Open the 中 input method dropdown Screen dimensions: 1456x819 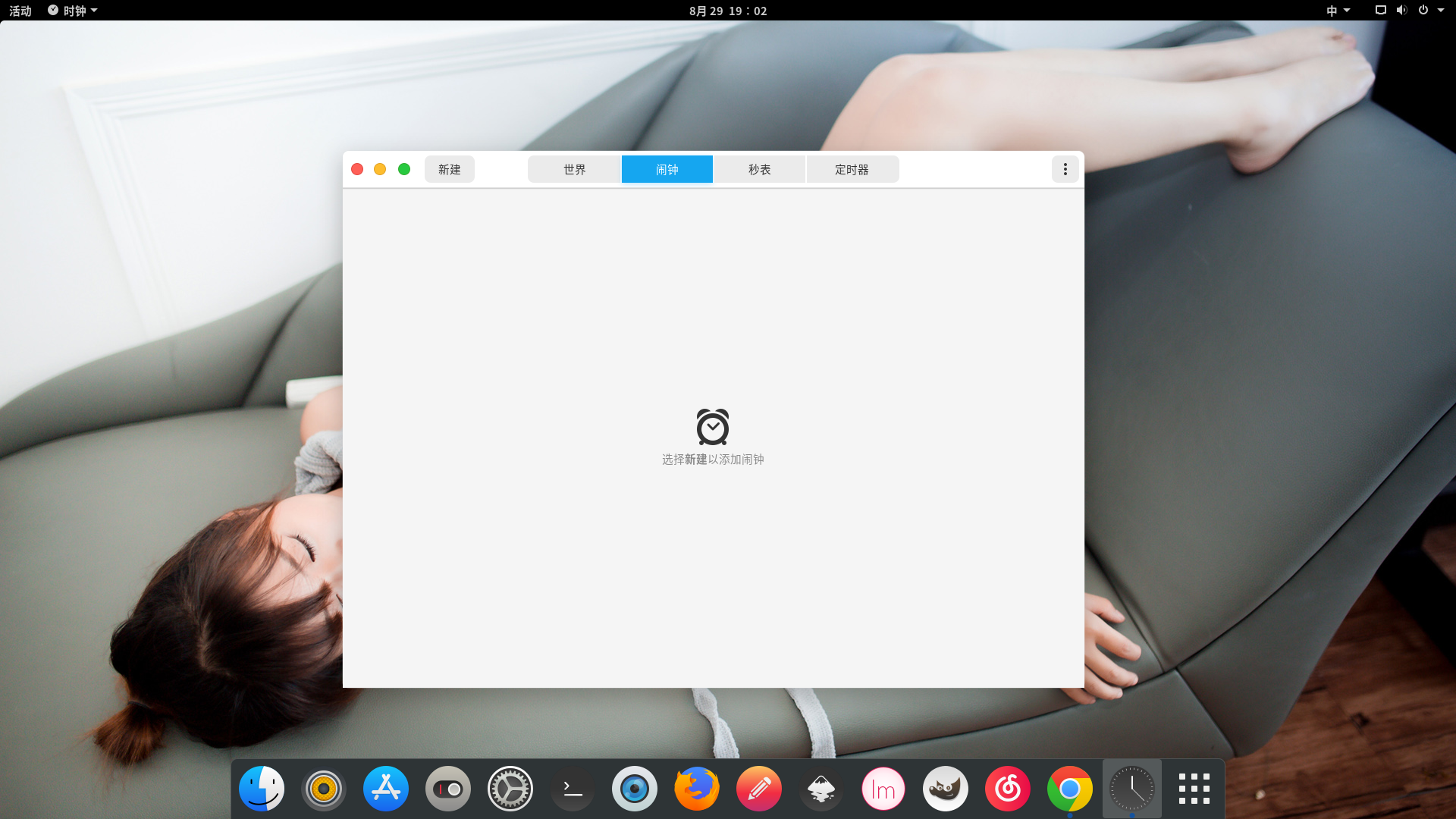pyautogui.click(x=1338, y=11)
